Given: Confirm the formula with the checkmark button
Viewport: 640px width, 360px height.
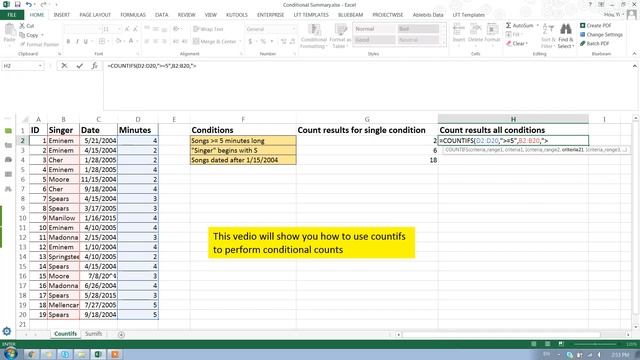Looking at the screenshot, I should [x=80, y=65].
